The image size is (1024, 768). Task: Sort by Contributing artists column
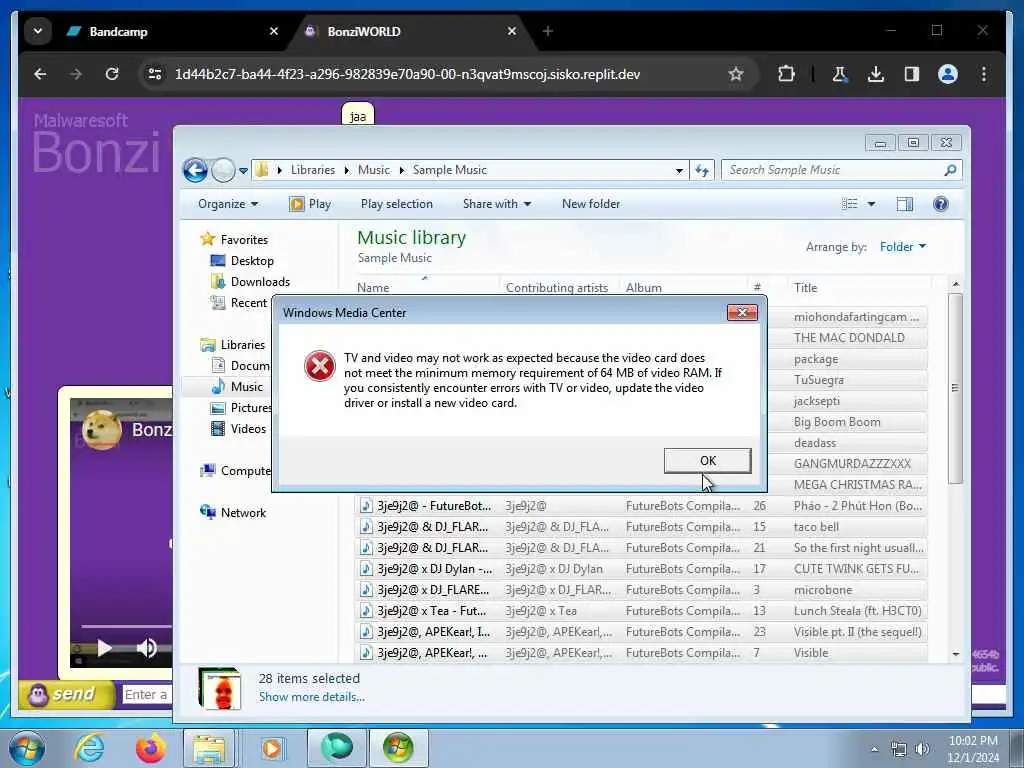(556, 287)
